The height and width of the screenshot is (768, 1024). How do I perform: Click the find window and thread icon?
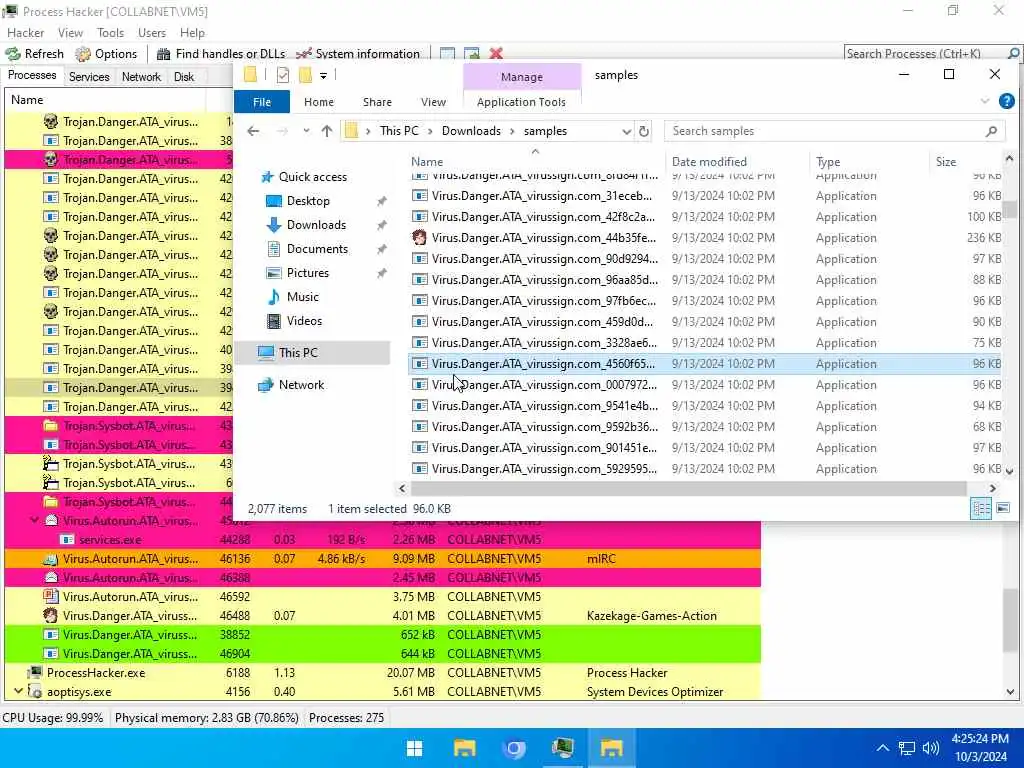tap(472, 54)
